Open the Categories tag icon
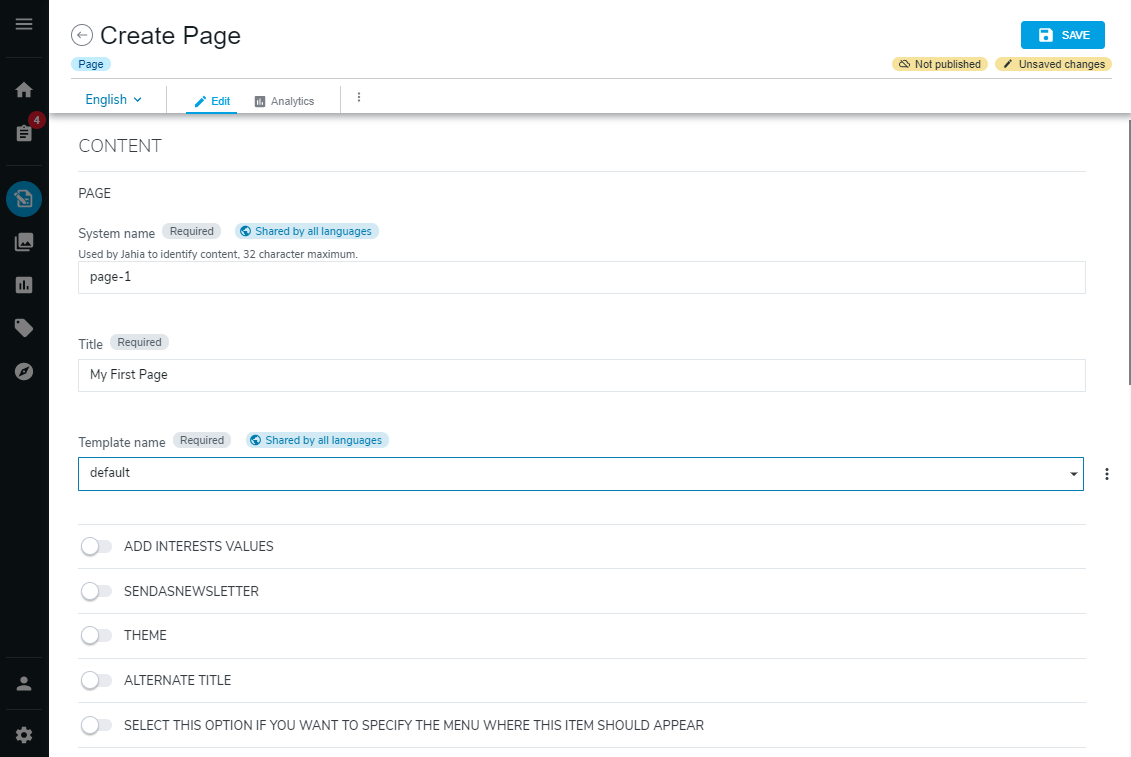1131x757 pixels. [x=24, y=327]
